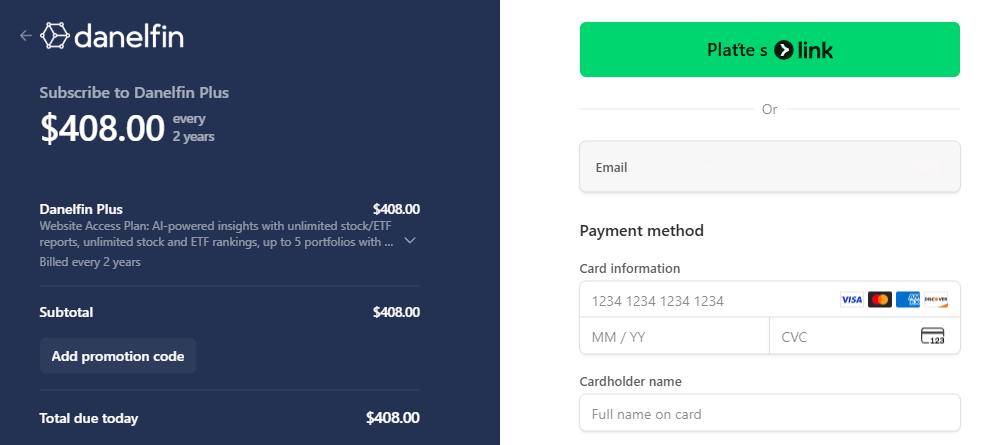Click the Subtotal row label

tap(66, 312)
